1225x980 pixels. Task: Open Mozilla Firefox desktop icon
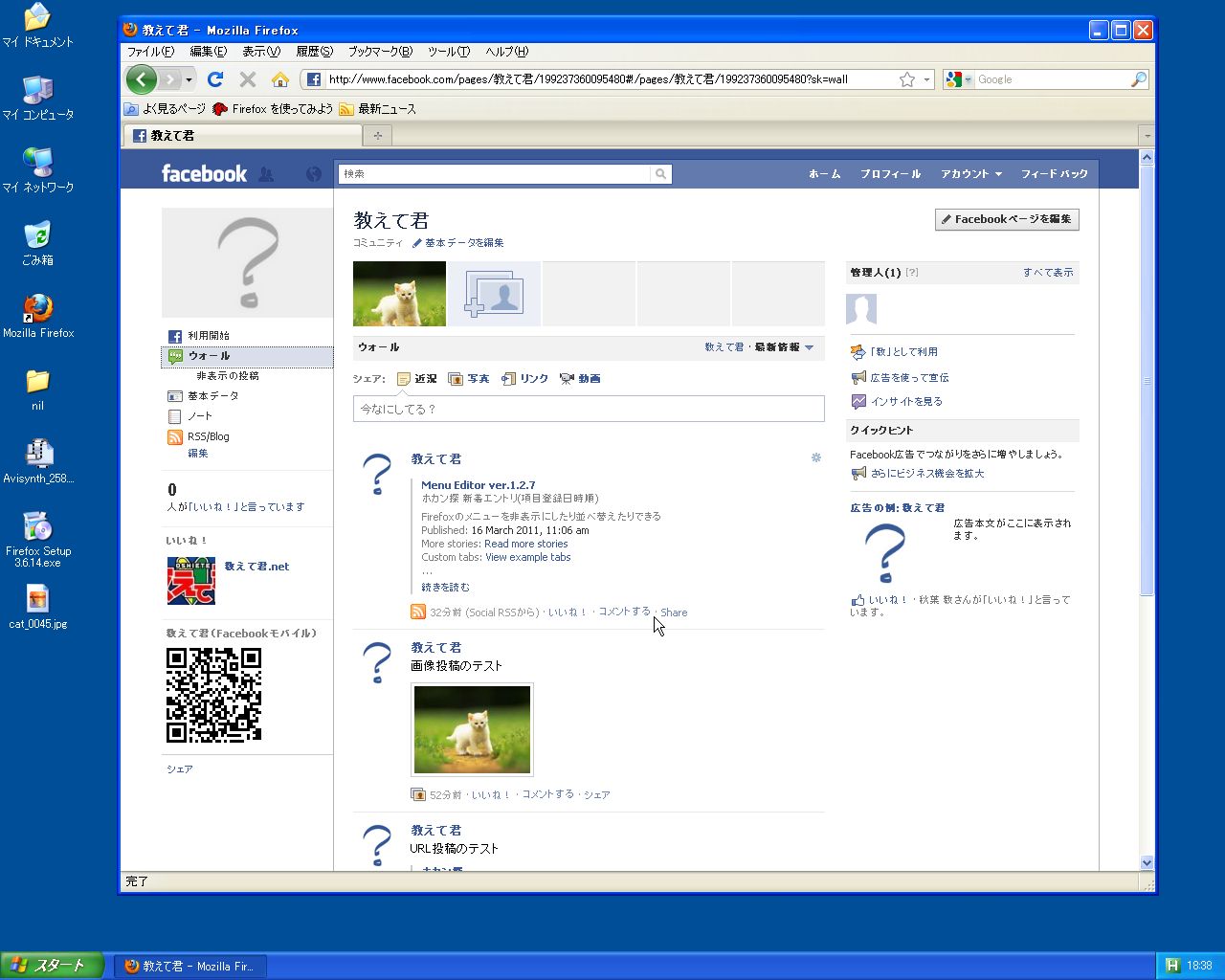[38, 317]
